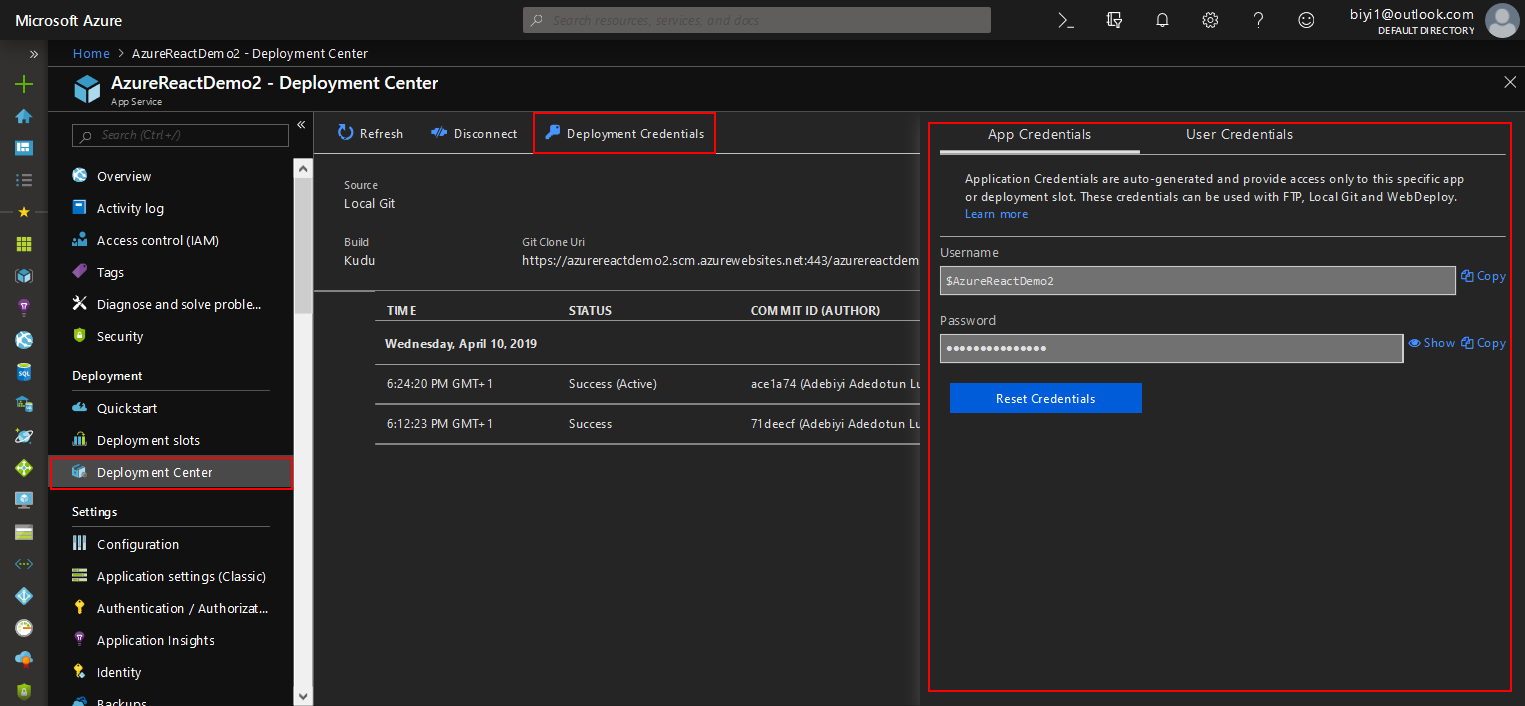
Task: Click the Feedback smiley icon
Action: [1306, 20]
